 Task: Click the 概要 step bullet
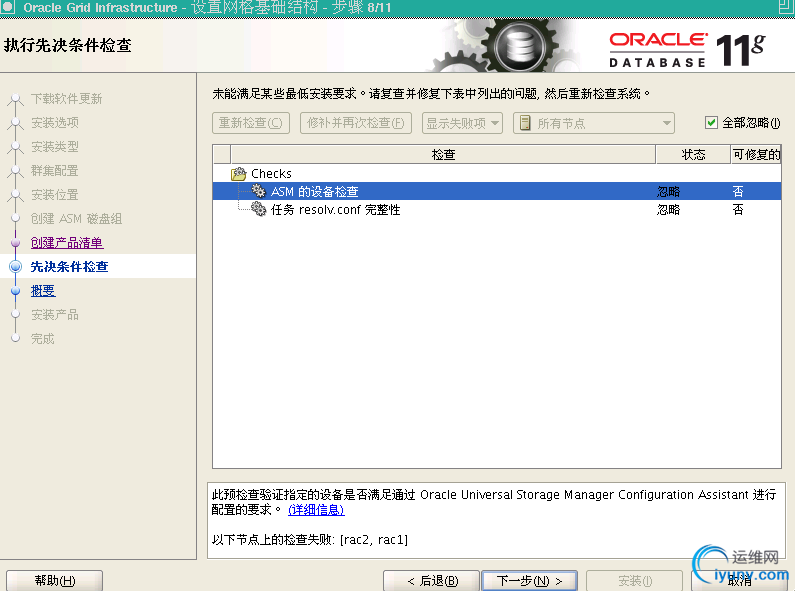pos(16,290)
